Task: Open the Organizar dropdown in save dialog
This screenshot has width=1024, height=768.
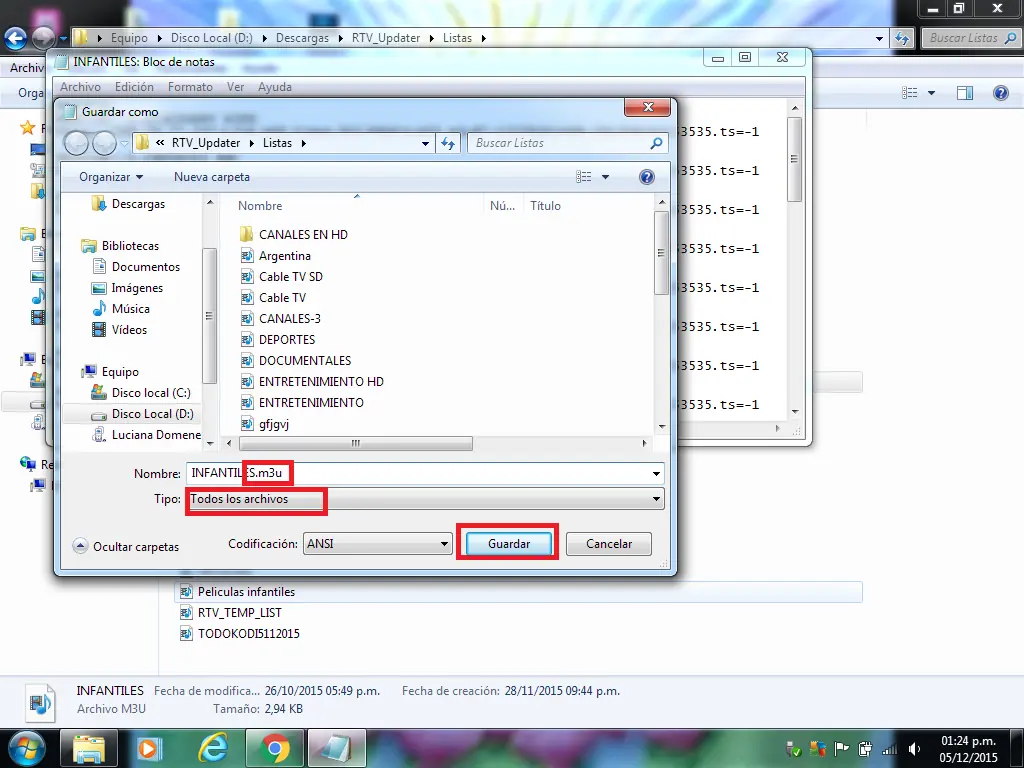Action: pyautogui.click(x=110, y=177)
